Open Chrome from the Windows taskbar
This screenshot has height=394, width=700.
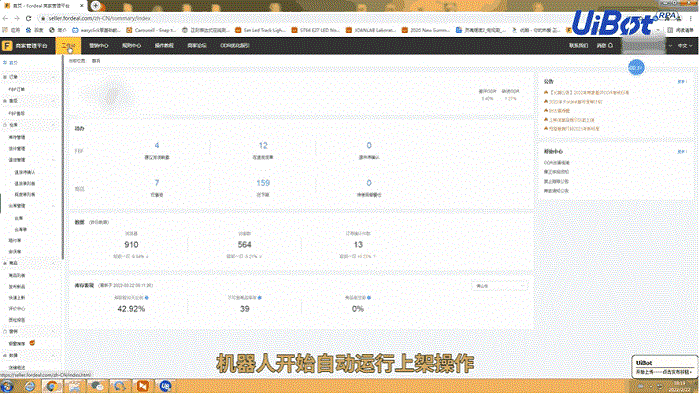[52, 386]
